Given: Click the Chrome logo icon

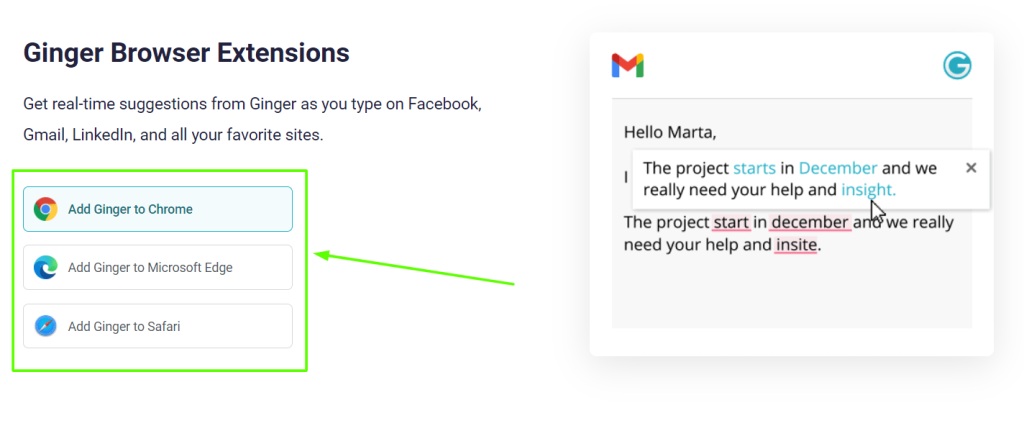Looking at the screenshot, I should (45, 209).
